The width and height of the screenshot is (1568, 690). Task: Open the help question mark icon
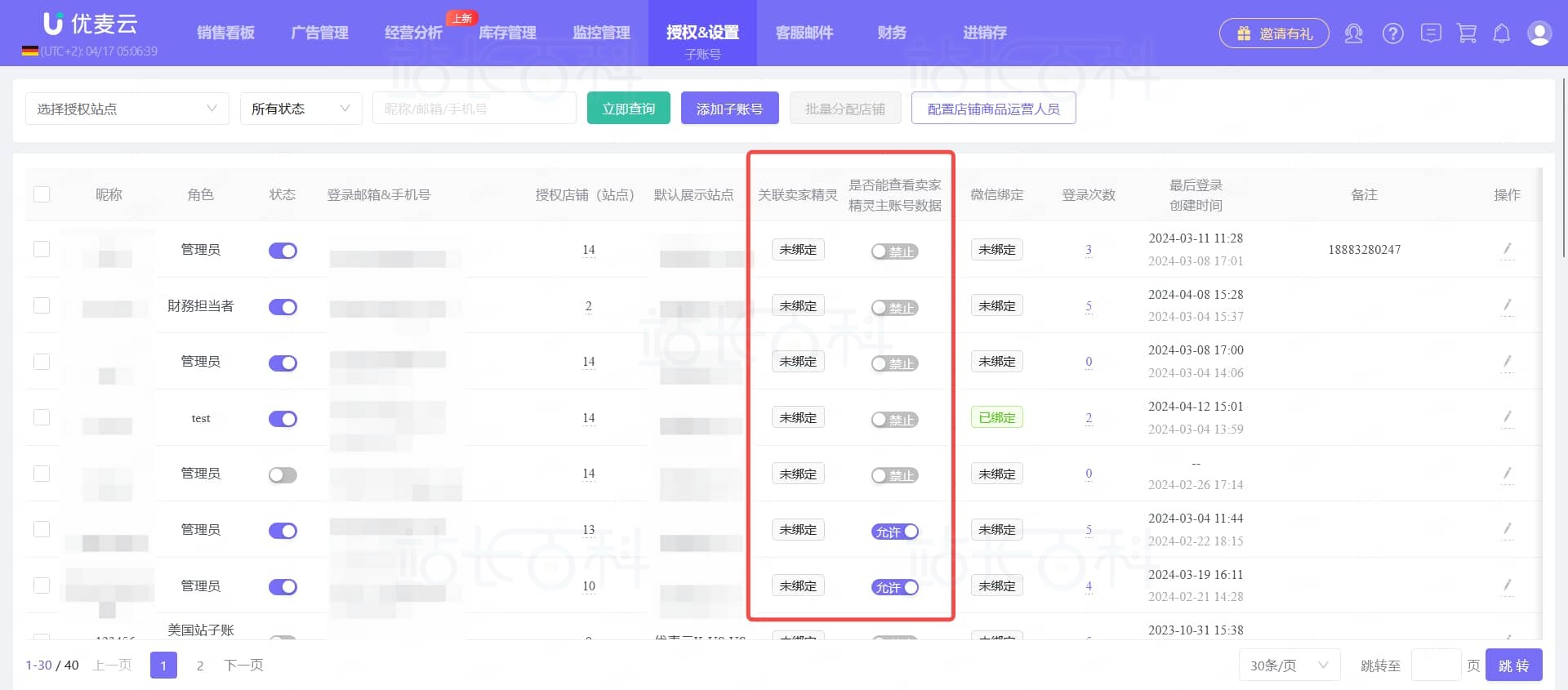click(1392, 33)
